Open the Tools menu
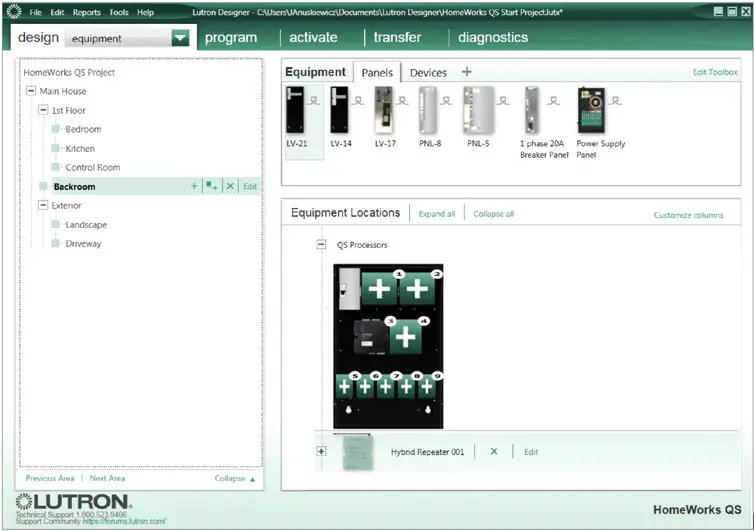The height and width of the screenshot is (531, 754). click(119, 12)
